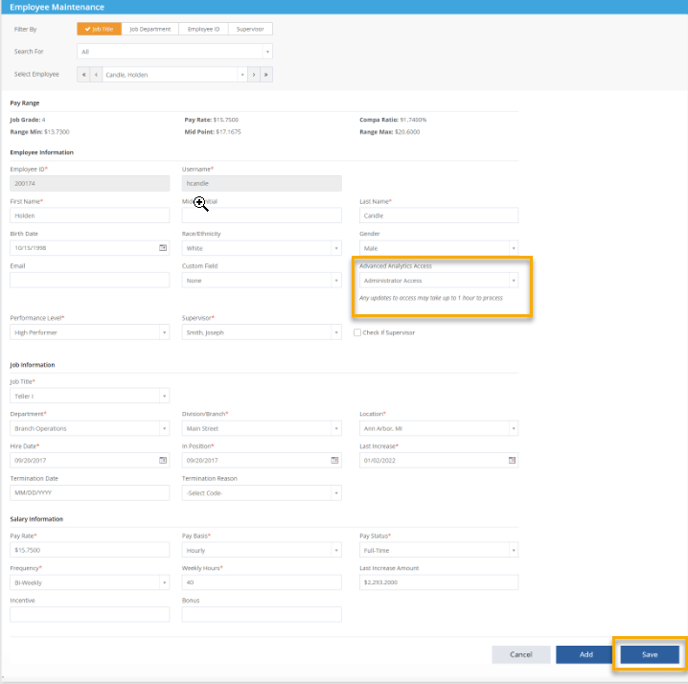Open Birth Date calendar picker
This screenshot has width=688, height=684.
click(x=163, y=248)
